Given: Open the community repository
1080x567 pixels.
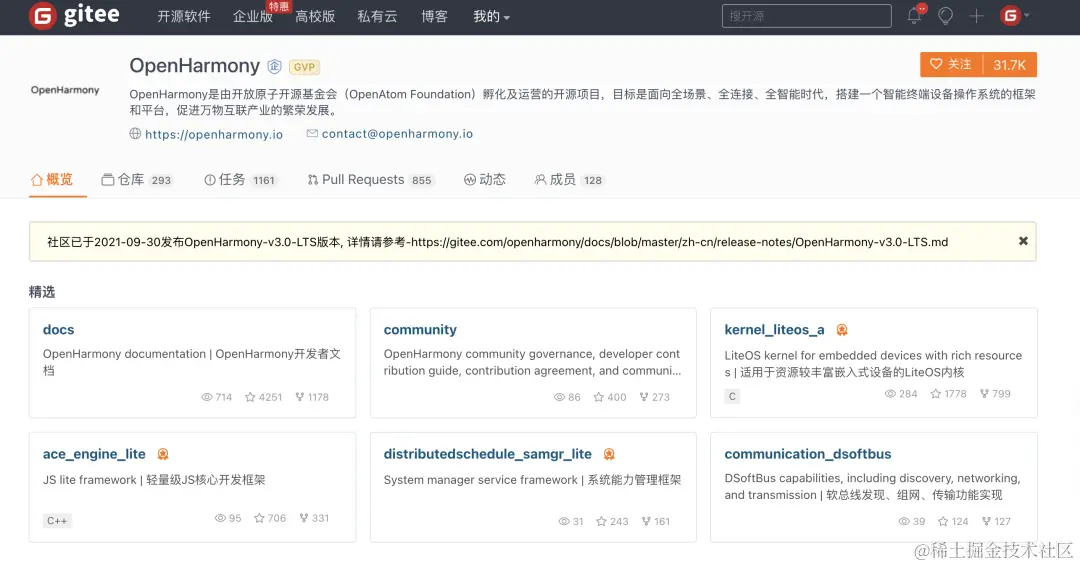Looking at the screenshot, I should click(420, 330).
